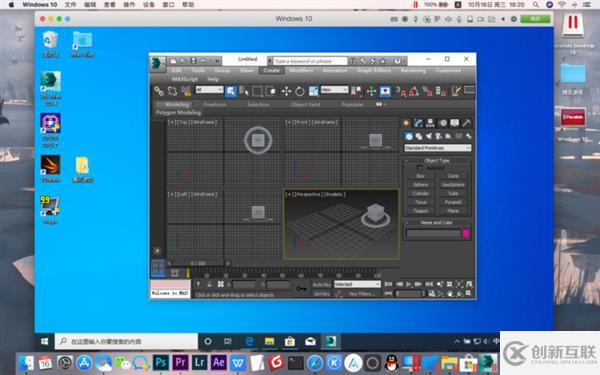Expand the Polygon Modeling panel

(x=178, y=112)
